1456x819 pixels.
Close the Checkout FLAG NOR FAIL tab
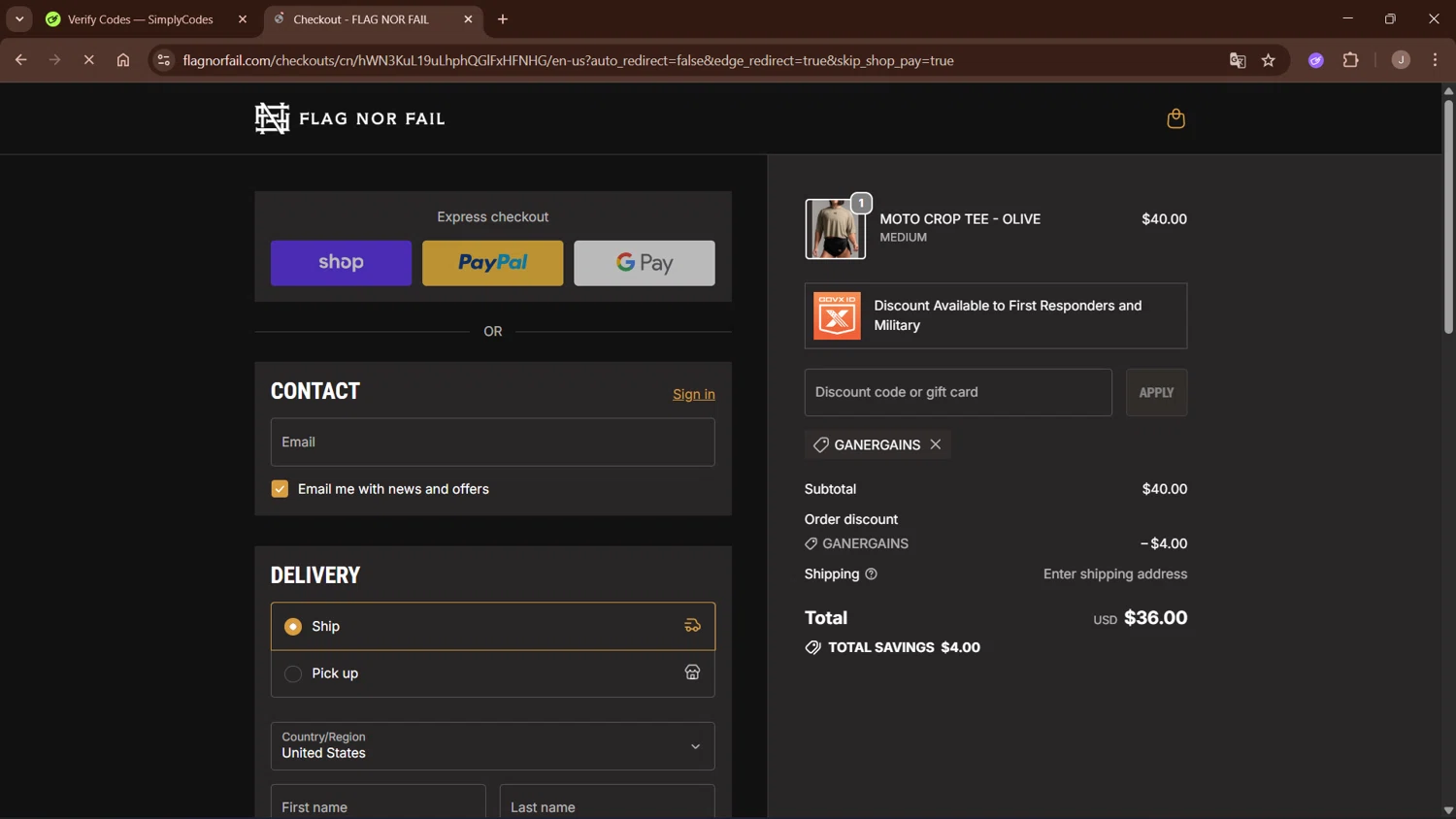click(x=468, y=19)
